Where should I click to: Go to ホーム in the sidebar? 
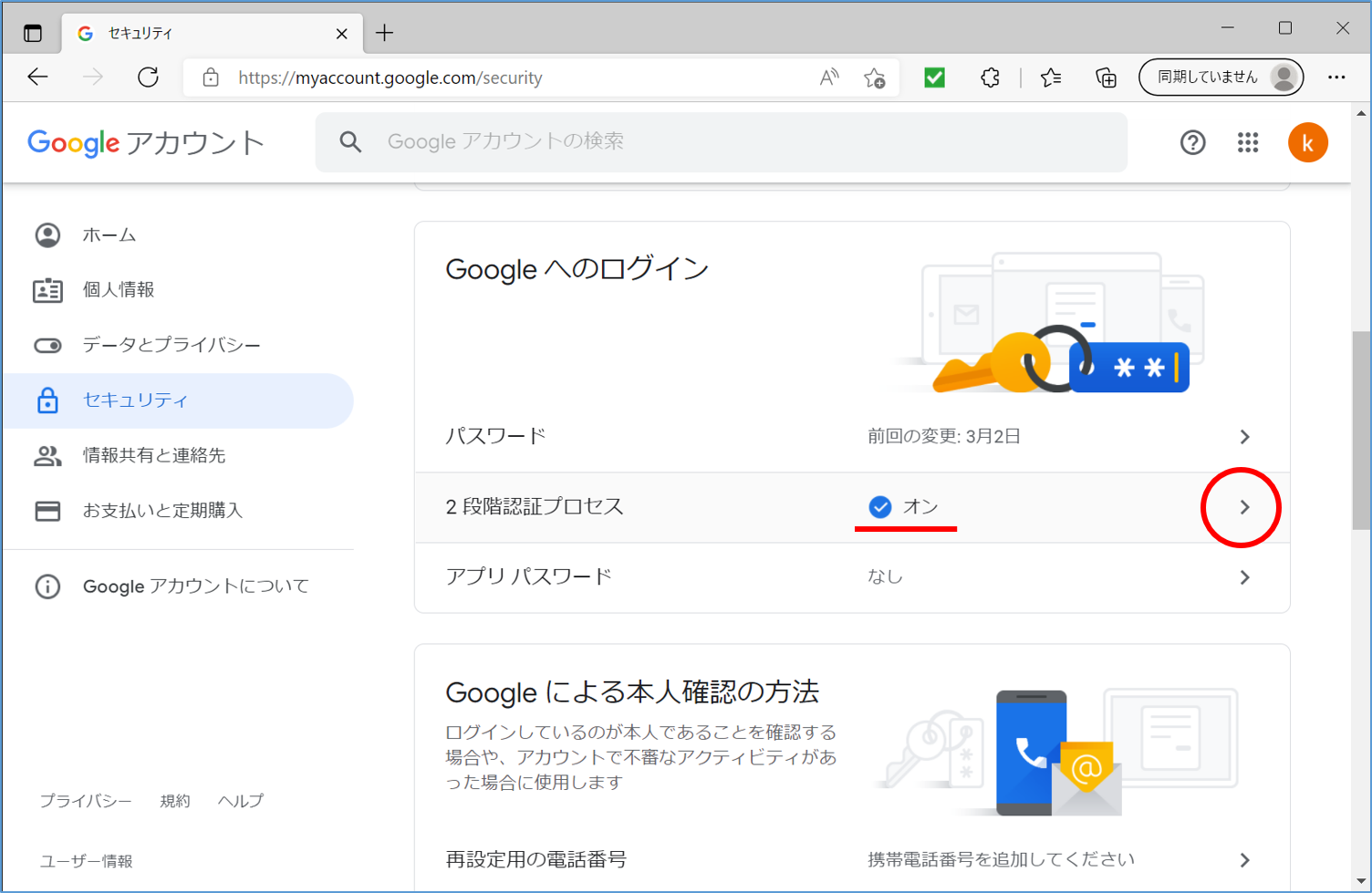pos(178,235)
